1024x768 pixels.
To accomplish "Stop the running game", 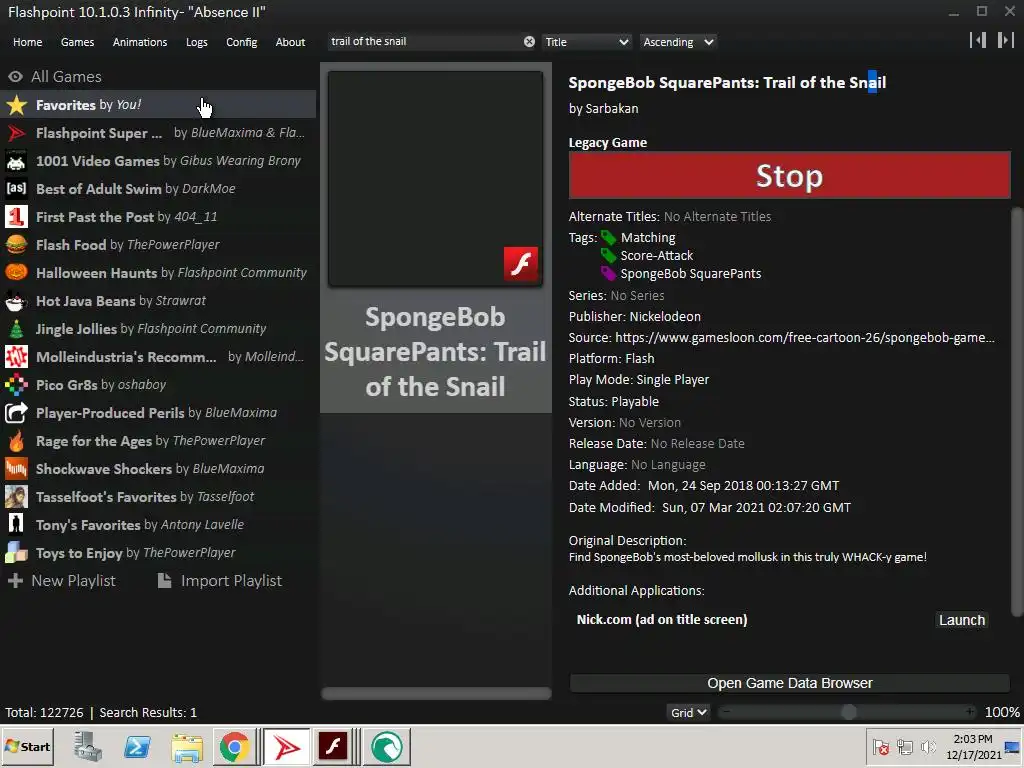I will pos(789,176).
